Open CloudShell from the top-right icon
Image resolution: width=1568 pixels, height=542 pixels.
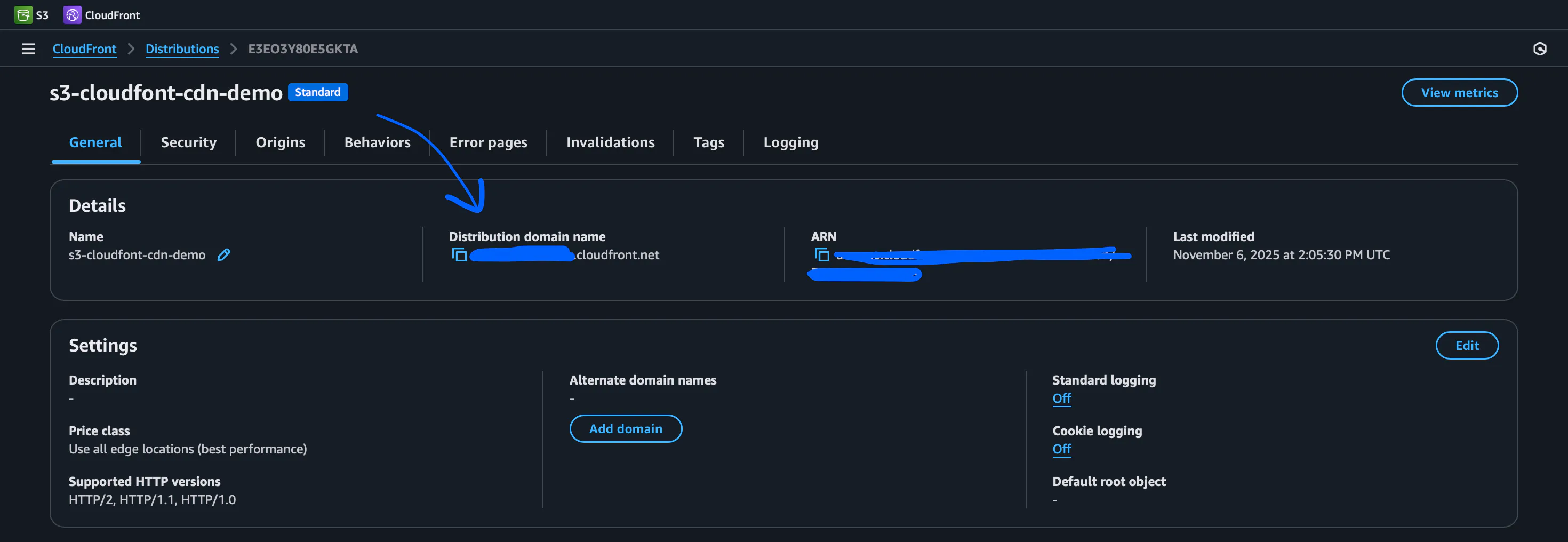(x=1541, y=49)
